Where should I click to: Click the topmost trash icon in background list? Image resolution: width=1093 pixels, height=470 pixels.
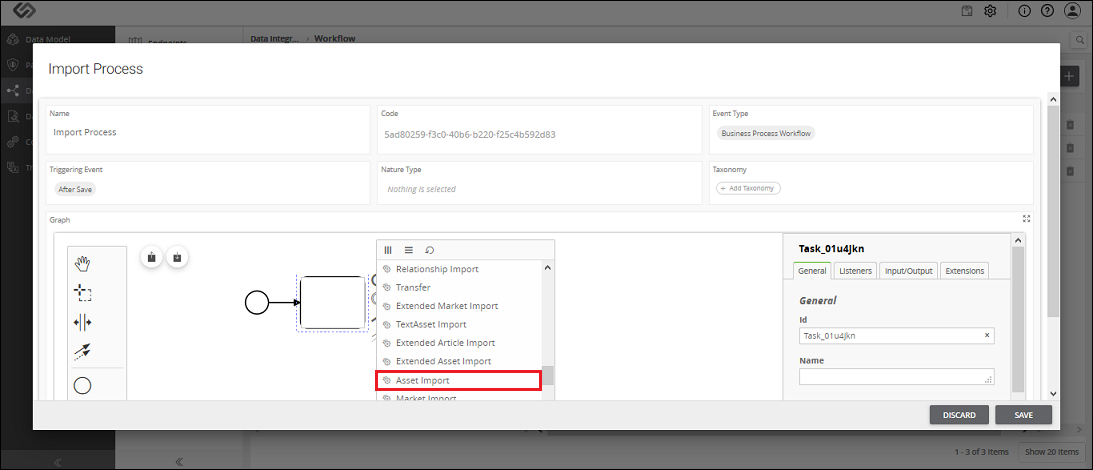coord(1070,125)
